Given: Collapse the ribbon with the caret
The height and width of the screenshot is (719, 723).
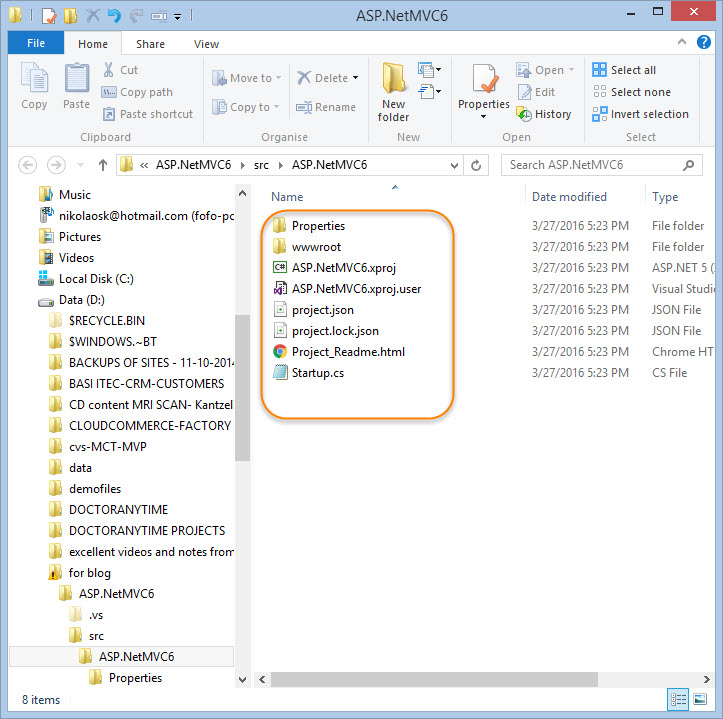Looking at the screenshot, I should point(682,42).
